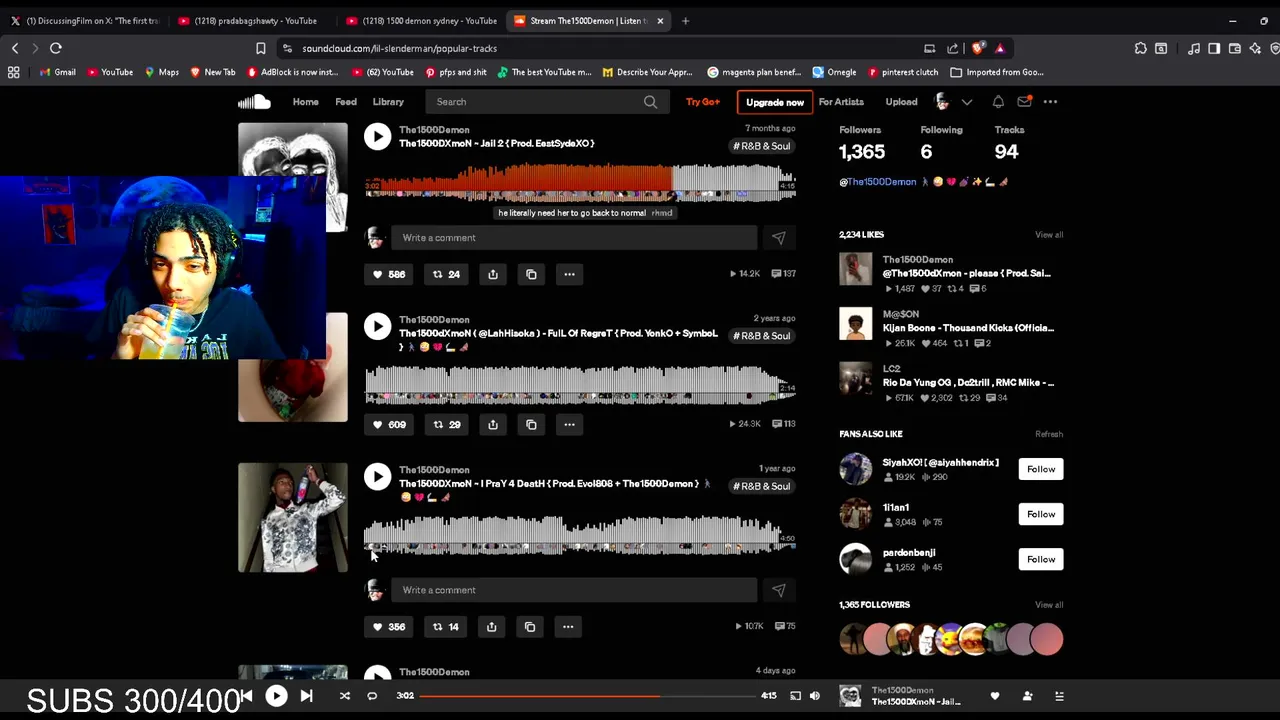The height and width of the screenshot is (720, 1280).
Task: Open more options for I PraY 4 DeatH
Action: coord(568,627)
